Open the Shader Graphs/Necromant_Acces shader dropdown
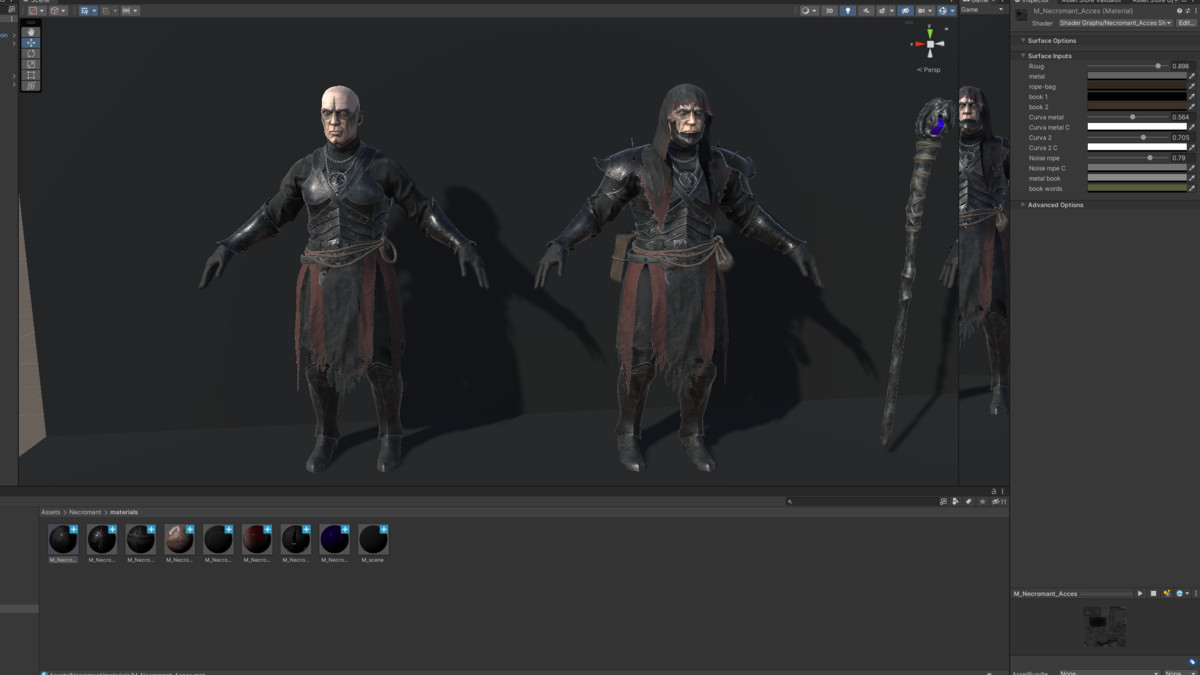The width and height of the screenshot is (1200, 675). [x=1115, y=23]
